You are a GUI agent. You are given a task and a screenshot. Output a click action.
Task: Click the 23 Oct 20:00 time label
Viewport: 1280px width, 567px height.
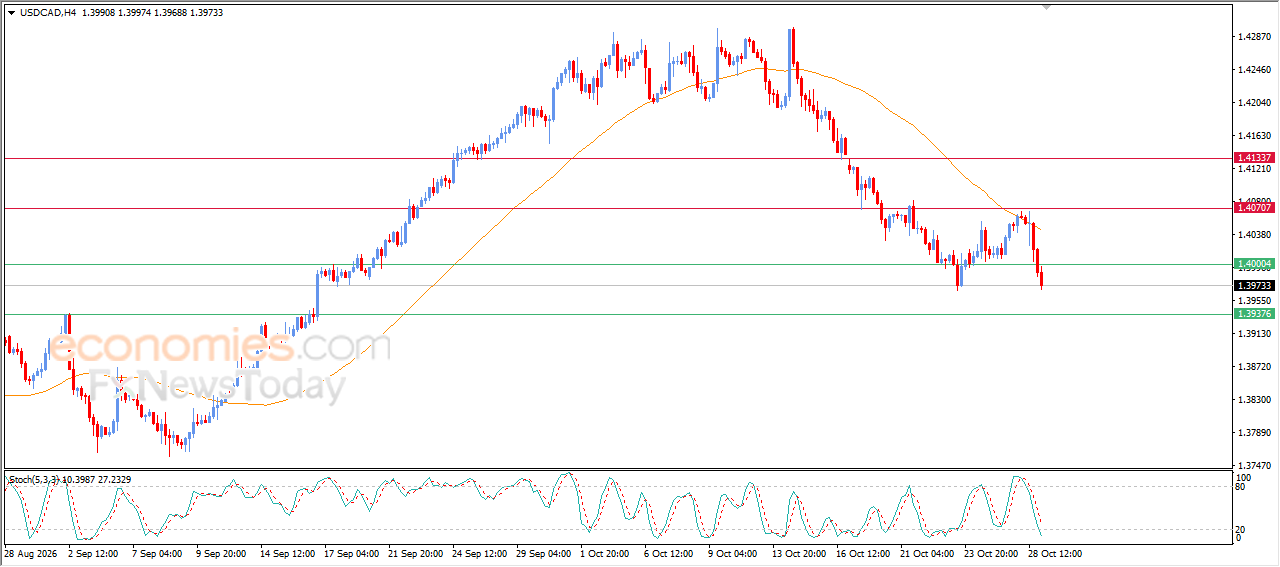(x=992, y=553)
